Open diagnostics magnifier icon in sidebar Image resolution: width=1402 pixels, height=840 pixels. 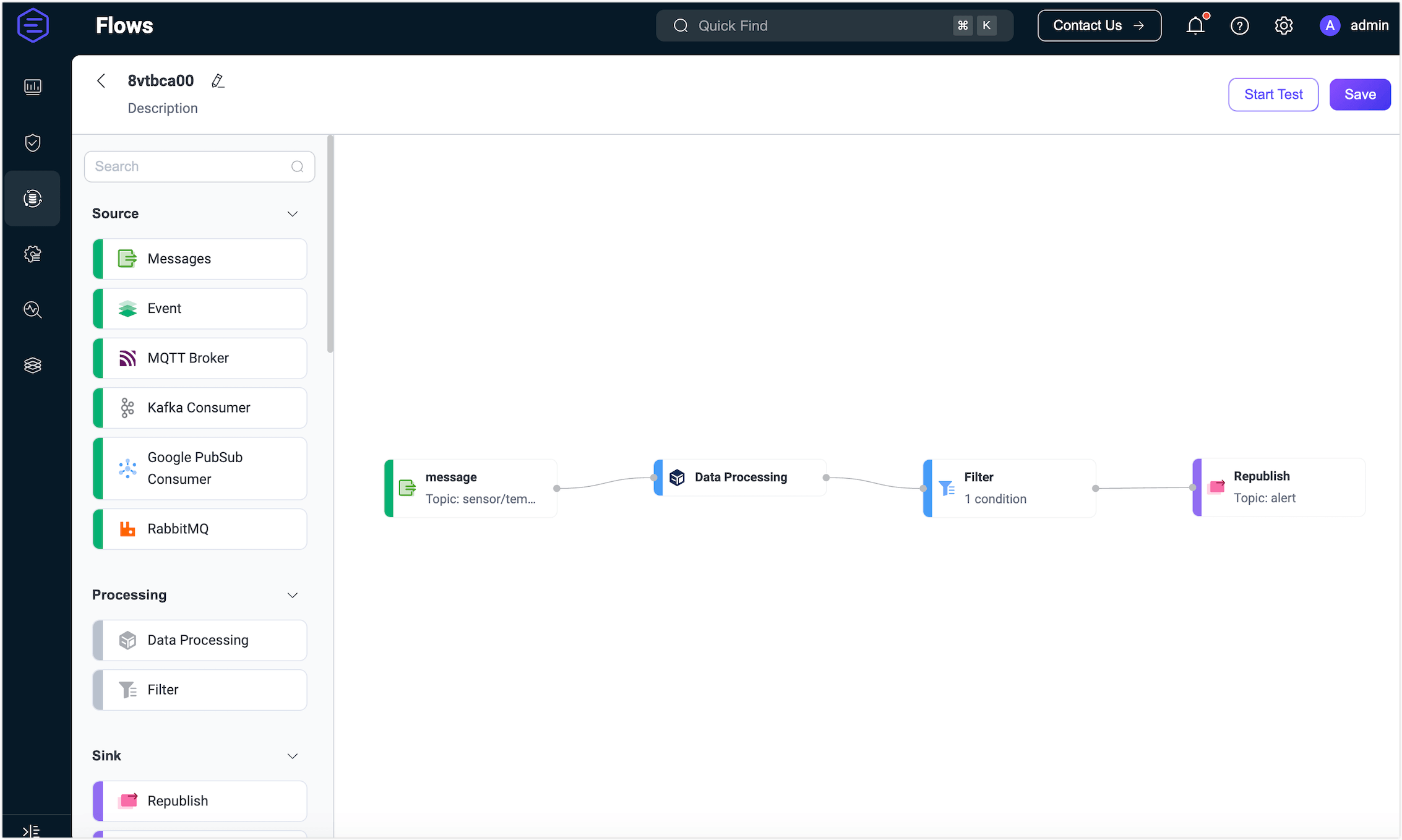click(x=33, y=309)
